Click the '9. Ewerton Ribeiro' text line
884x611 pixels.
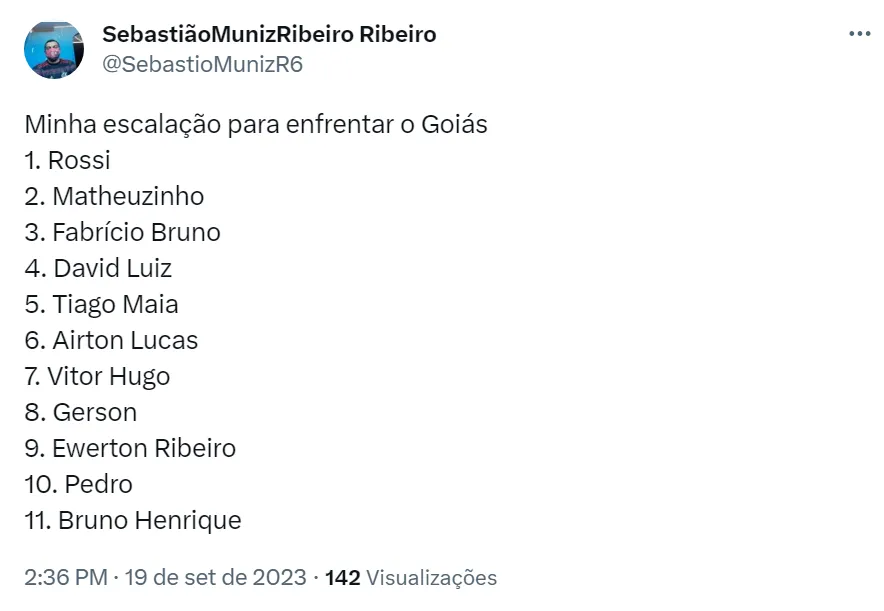click(130, 448)
